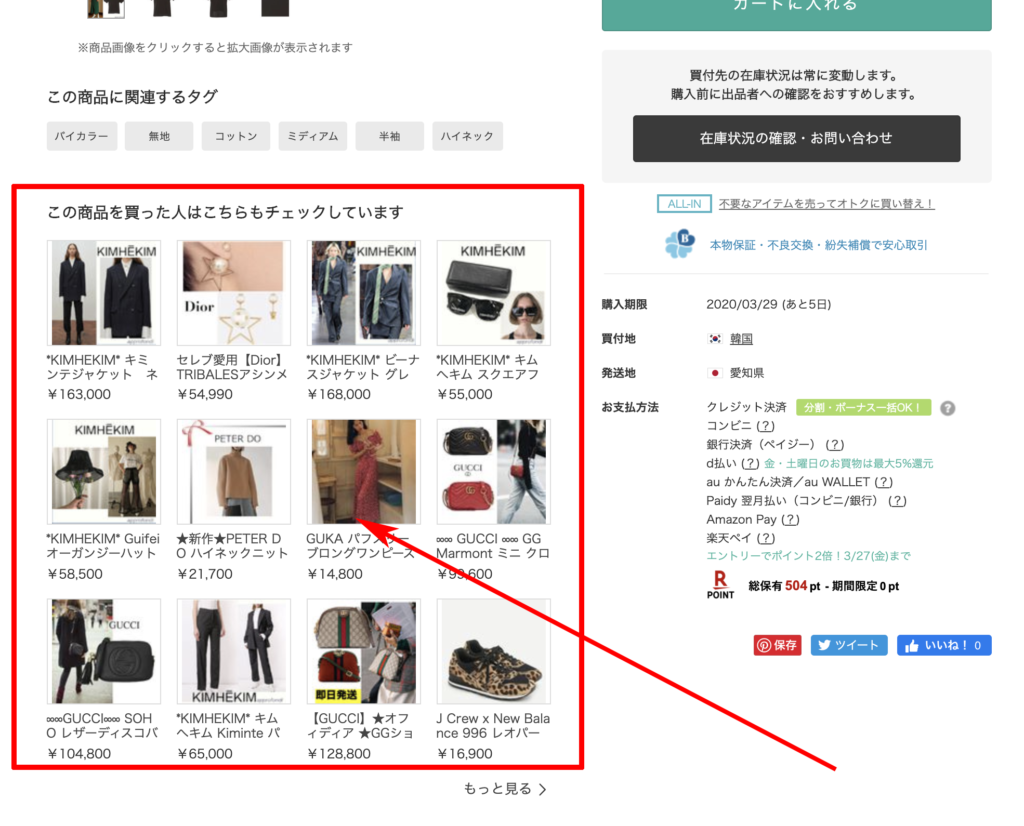Open PETER DO high-neck knit thumbnail

pos(234,471)
